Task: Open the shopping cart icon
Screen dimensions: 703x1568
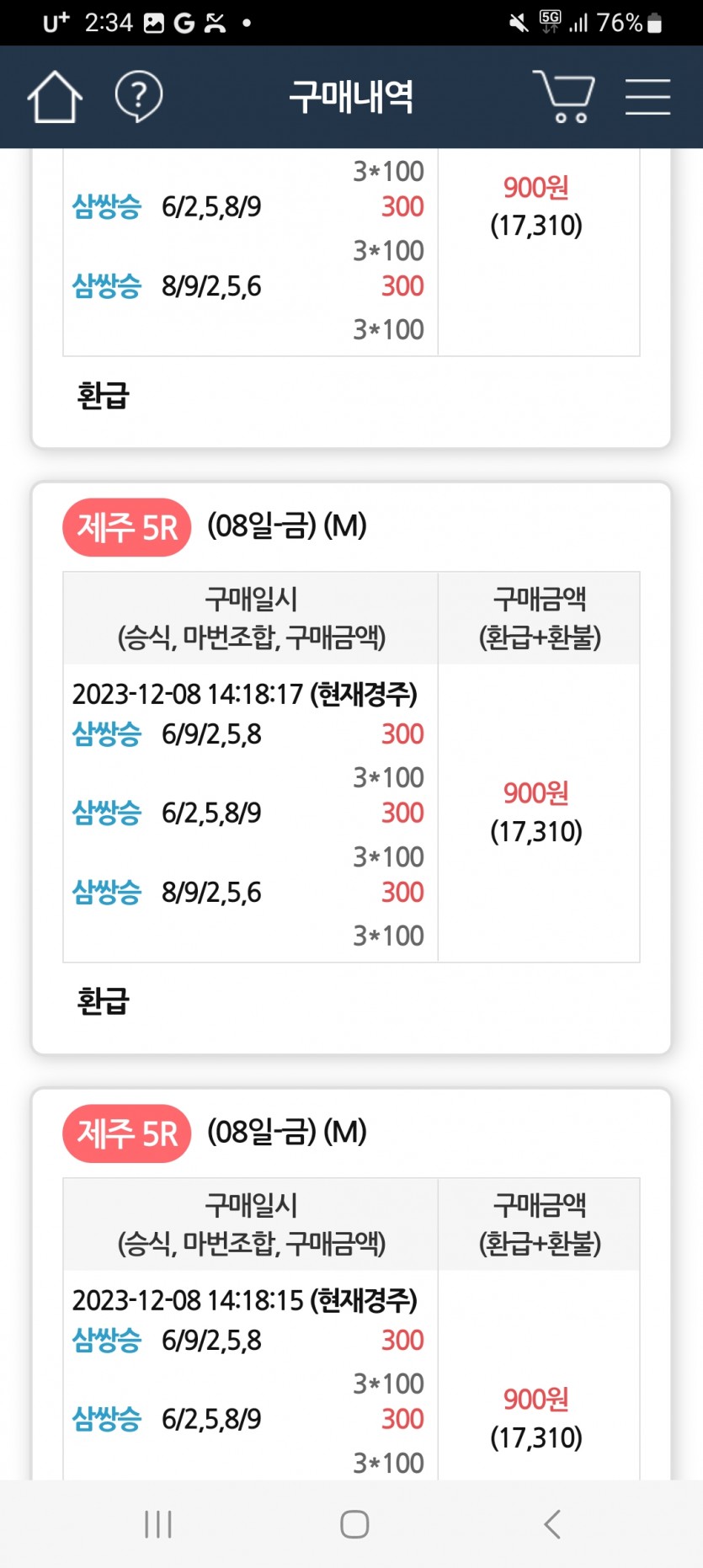Action: point(564,97)
